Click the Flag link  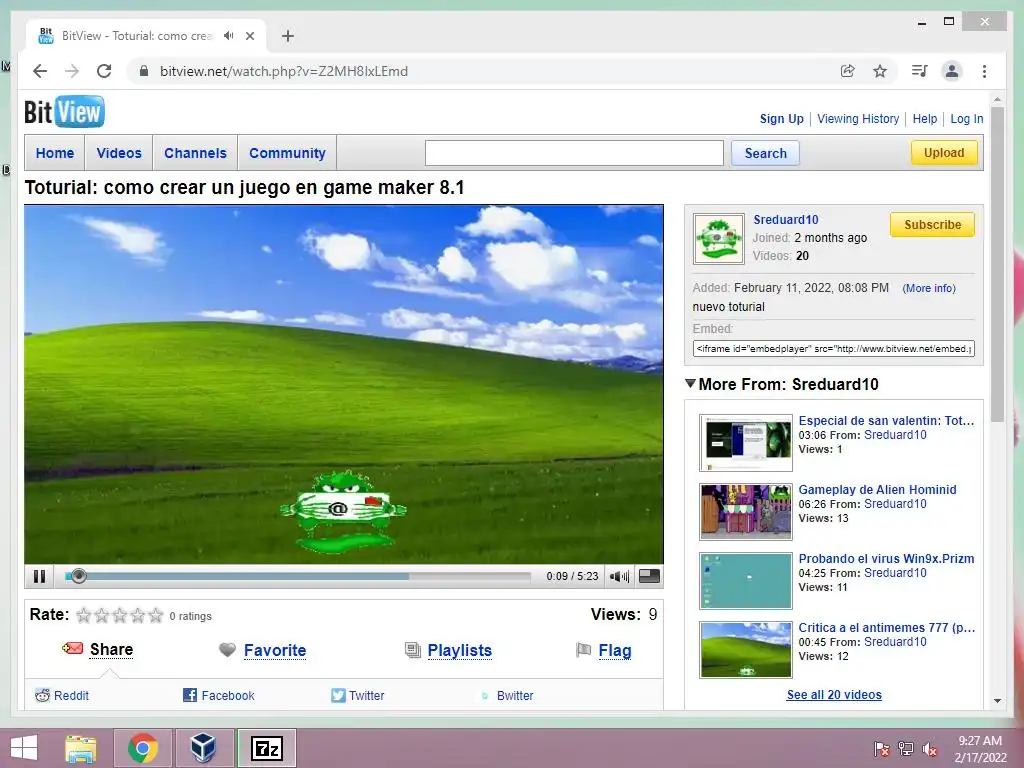point(615,650)
